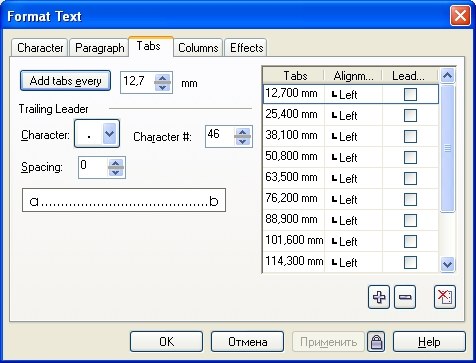
Task: Click the Character # input field showing 46
Action: pos(220,136)
